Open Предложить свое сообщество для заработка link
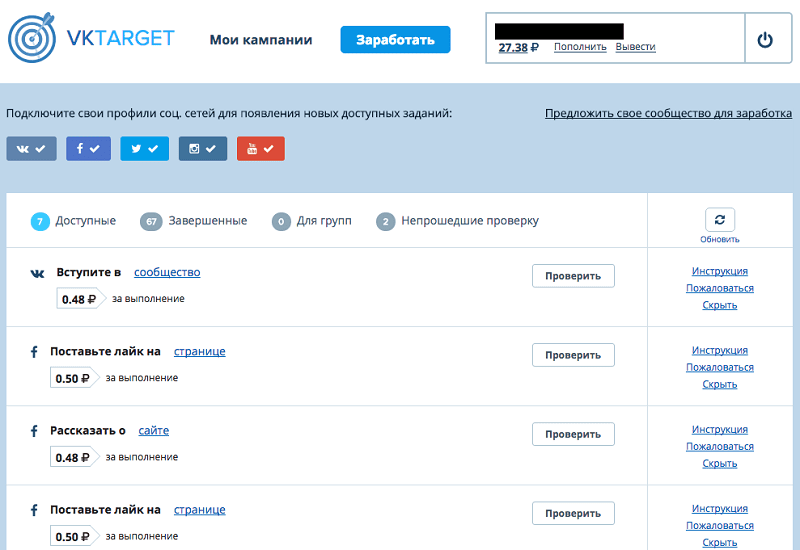Viewport: 800px width, 550px height. pyautogui.click(x=668, y=113)
